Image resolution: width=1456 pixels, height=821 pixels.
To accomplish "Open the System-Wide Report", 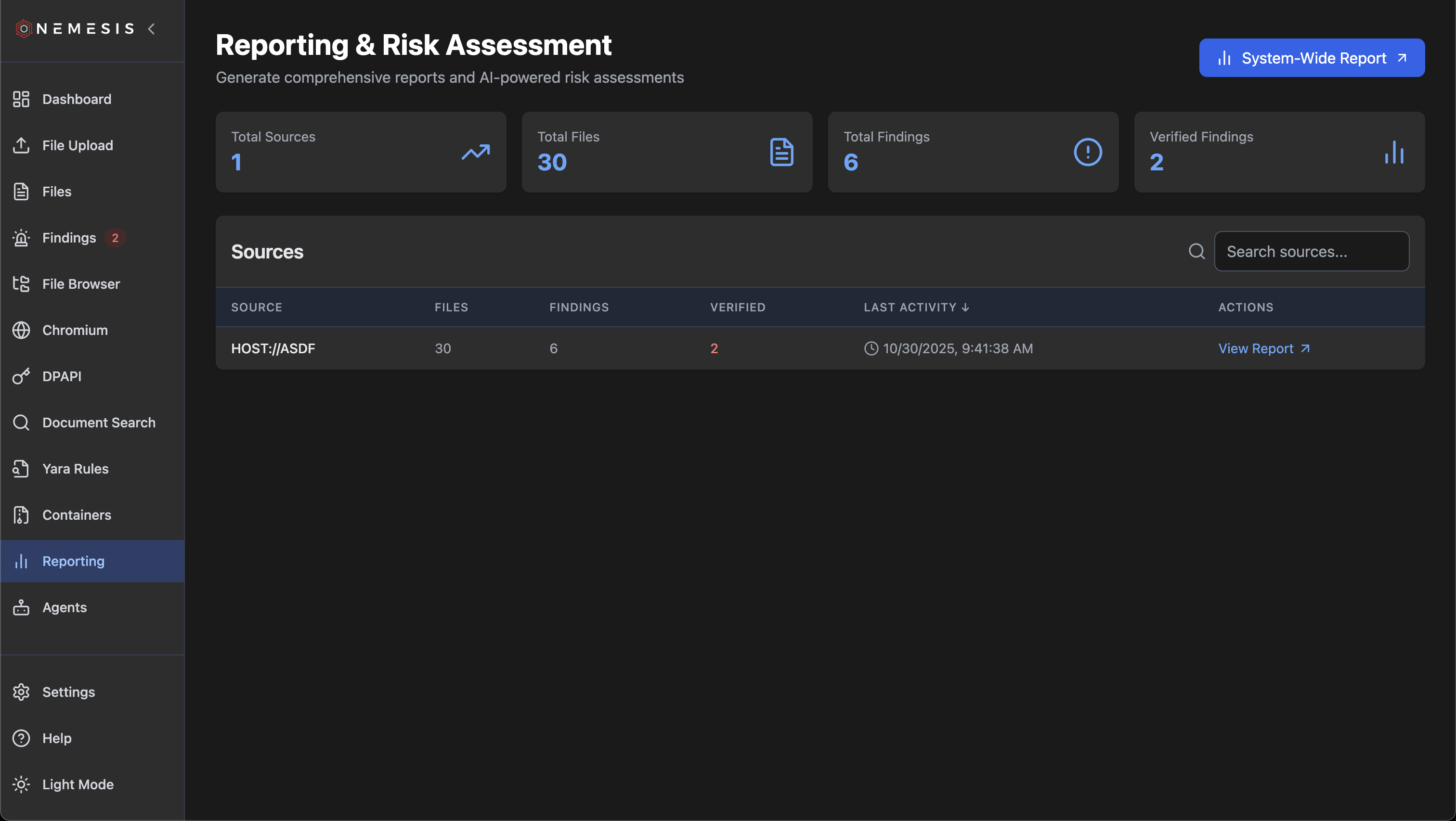I will tap(1312, 58).
